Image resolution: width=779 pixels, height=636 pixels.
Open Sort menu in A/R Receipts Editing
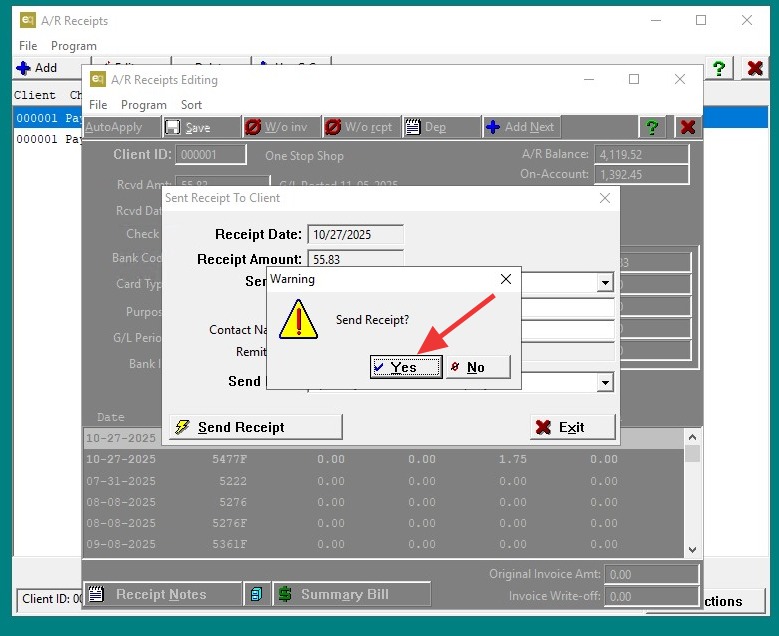[x=191, y=105]
